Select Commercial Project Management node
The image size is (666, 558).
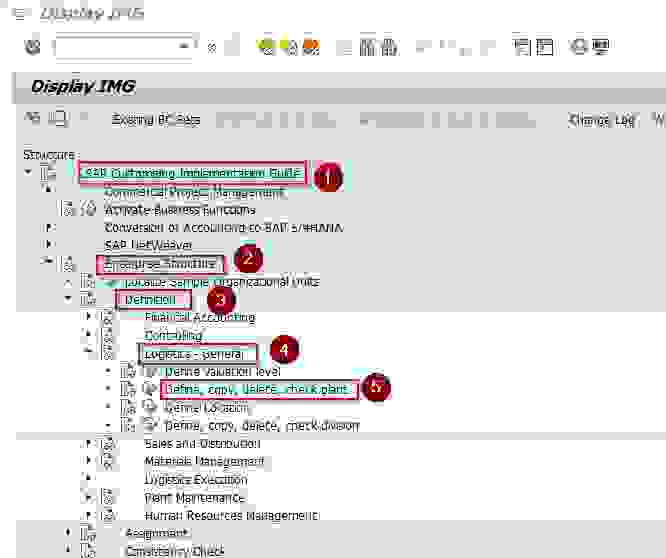pyautogui.click(x=194, y=192)
